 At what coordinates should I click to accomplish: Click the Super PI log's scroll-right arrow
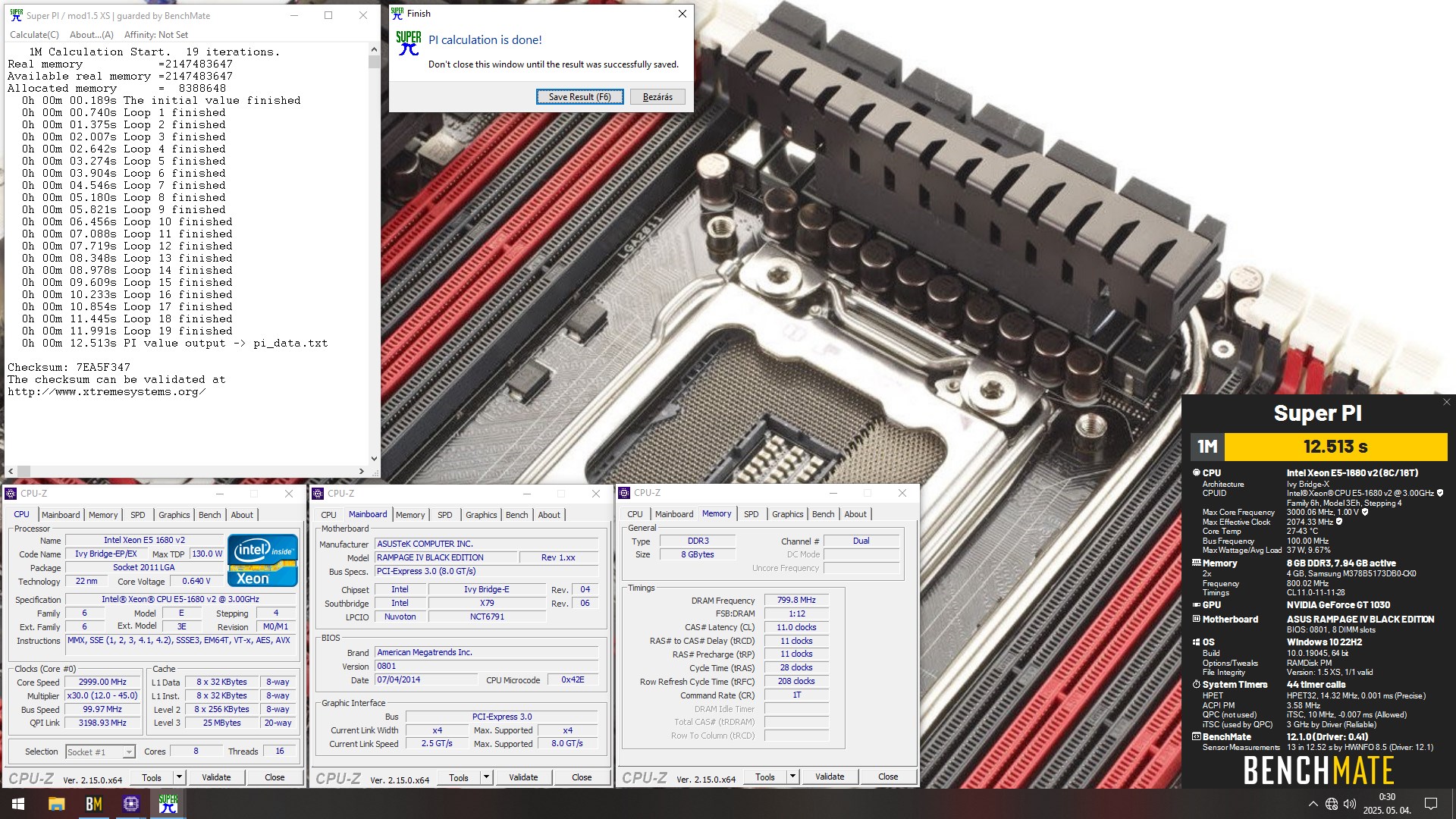click(x=362, y=471)
